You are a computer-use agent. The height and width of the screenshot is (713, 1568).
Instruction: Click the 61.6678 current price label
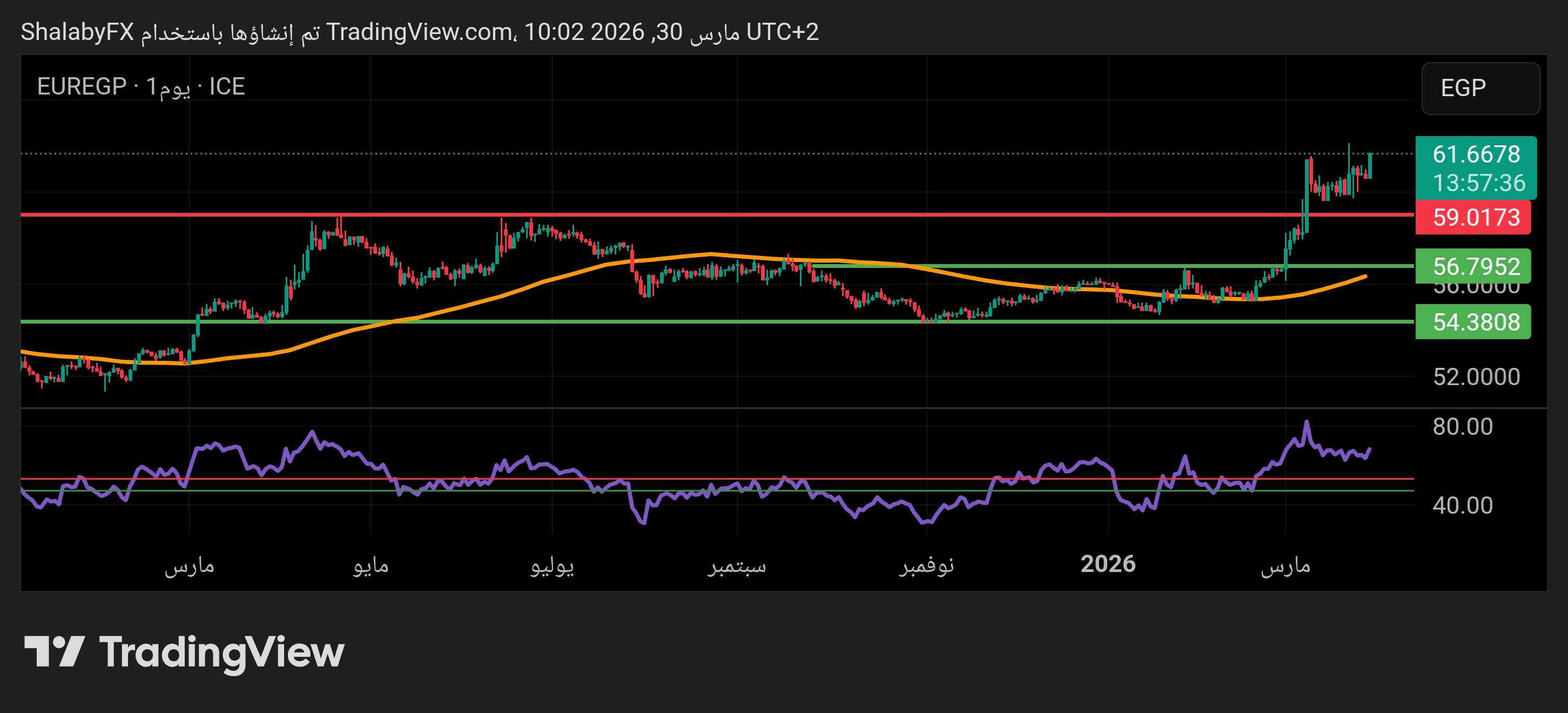1476,154
